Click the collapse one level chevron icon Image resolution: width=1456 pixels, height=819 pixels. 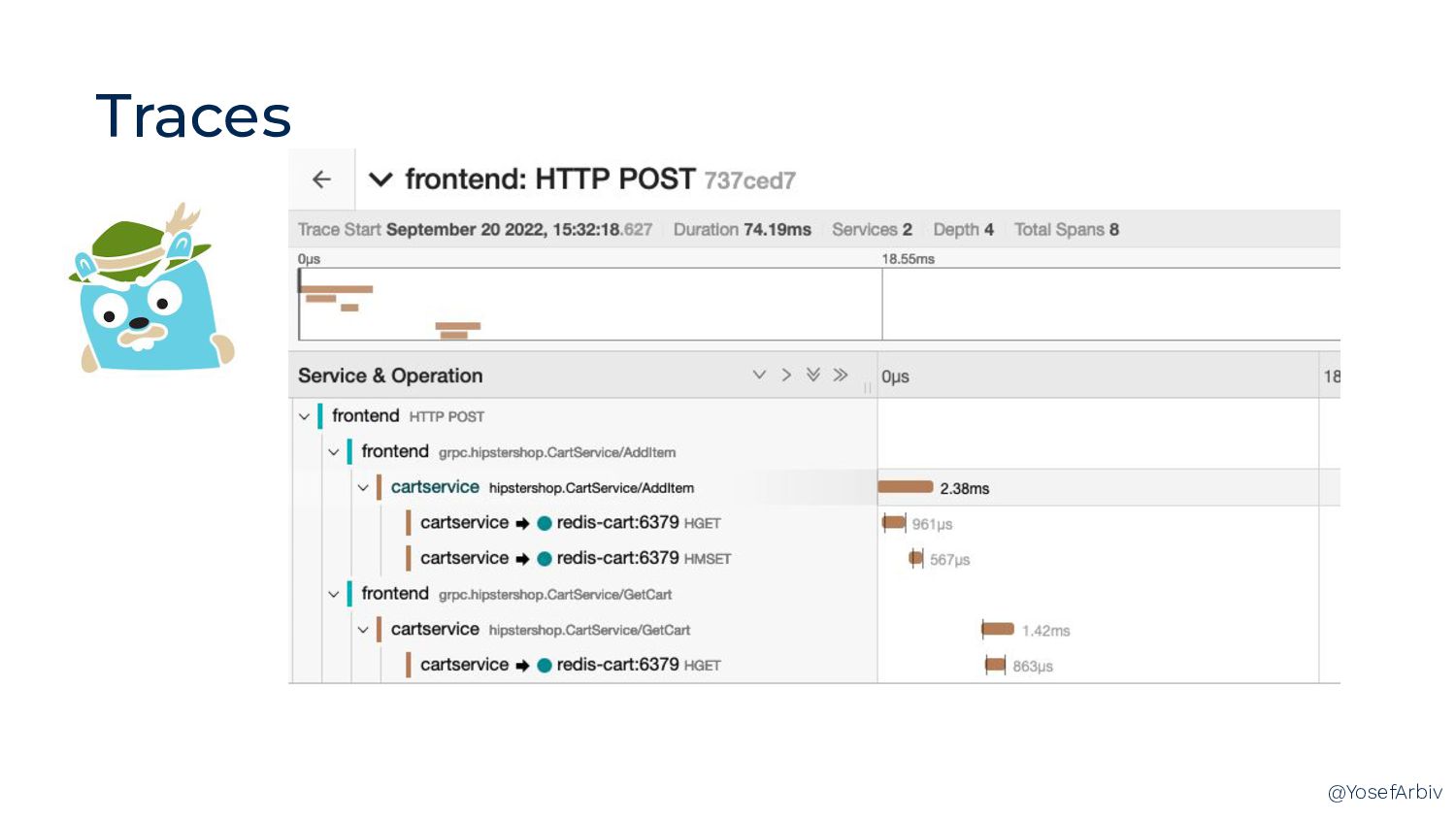786,375
